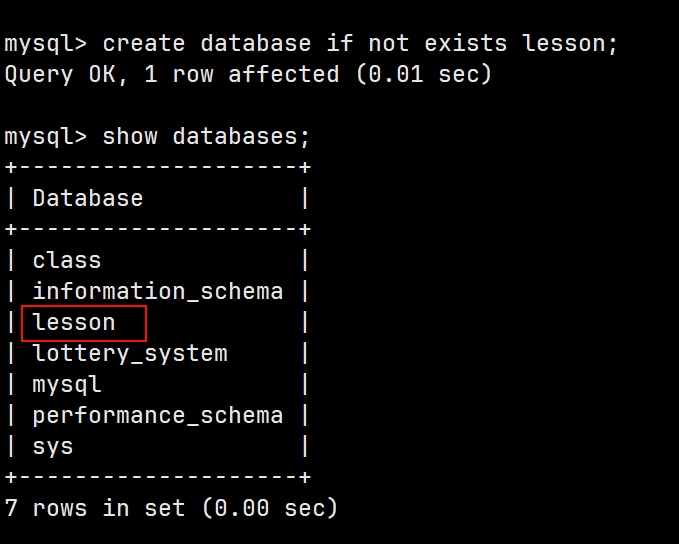Click the table's bottom border line
The height and width of the screenshot is (544, 679).
pyautogui.click(x=158, y=477)
